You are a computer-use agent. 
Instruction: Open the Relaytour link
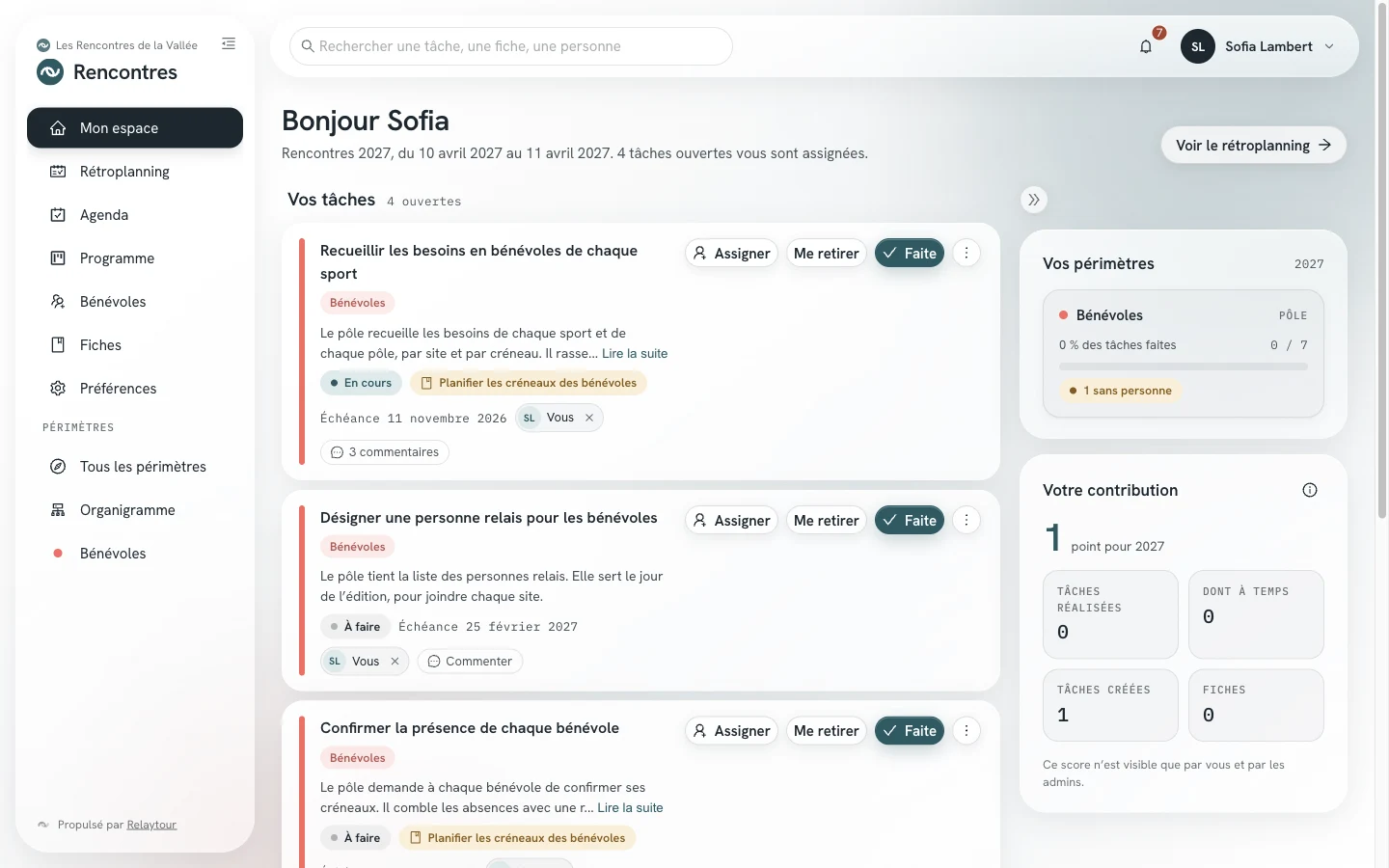tap(151, 825)
